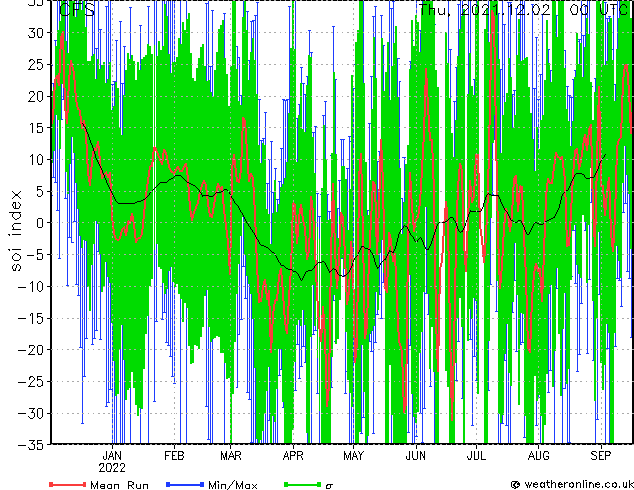Click the FEB month label

pyautogui.click(x=174, y=456)
